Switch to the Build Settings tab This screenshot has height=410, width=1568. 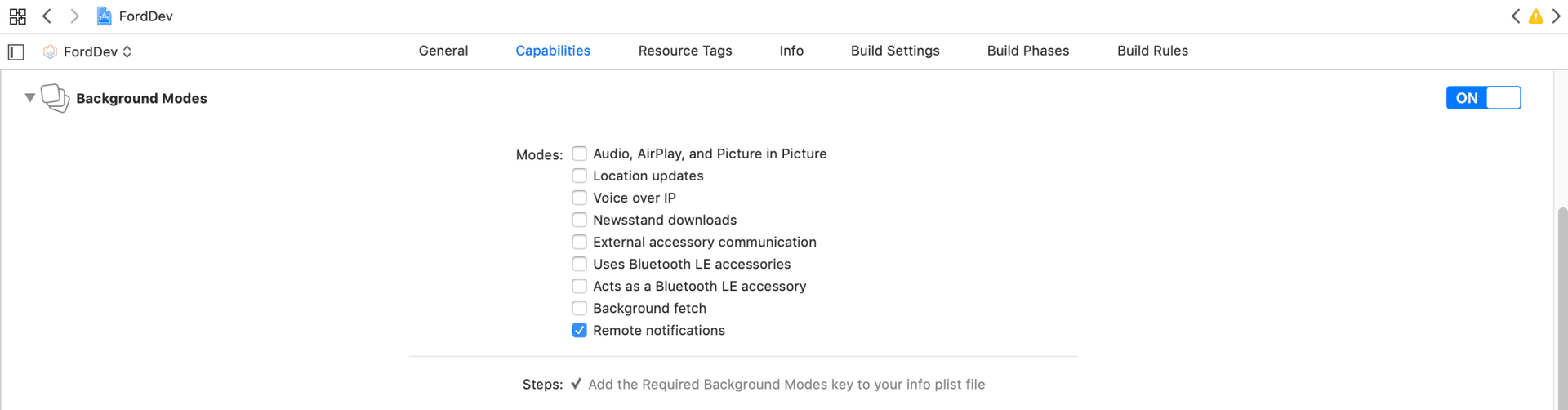coord(895,51)
